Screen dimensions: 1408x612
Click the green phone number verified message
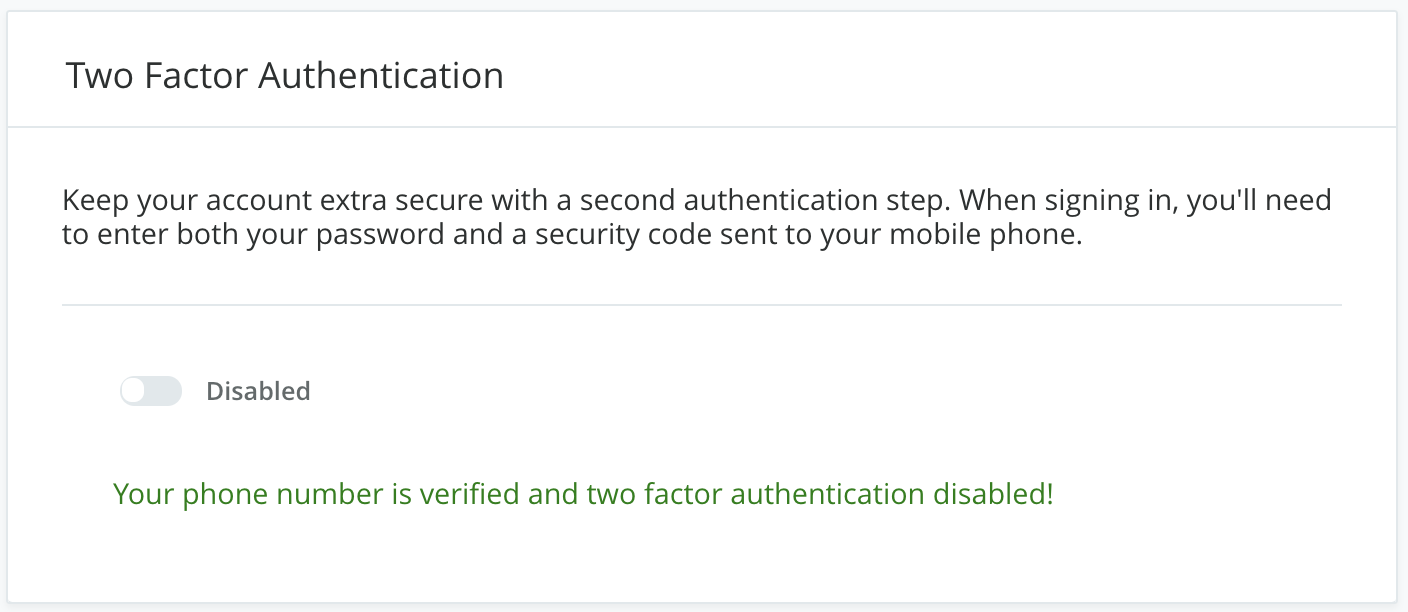click(583, 494)
